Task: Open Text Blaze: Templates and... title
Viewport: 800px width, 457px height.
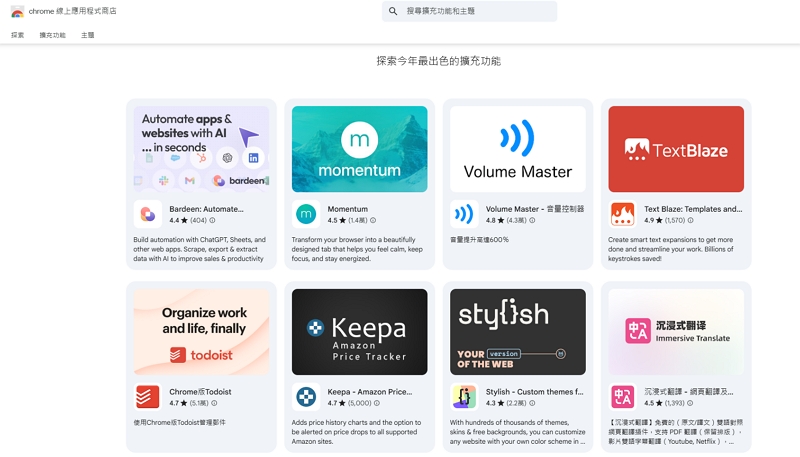Action: (x=693, y=209)
